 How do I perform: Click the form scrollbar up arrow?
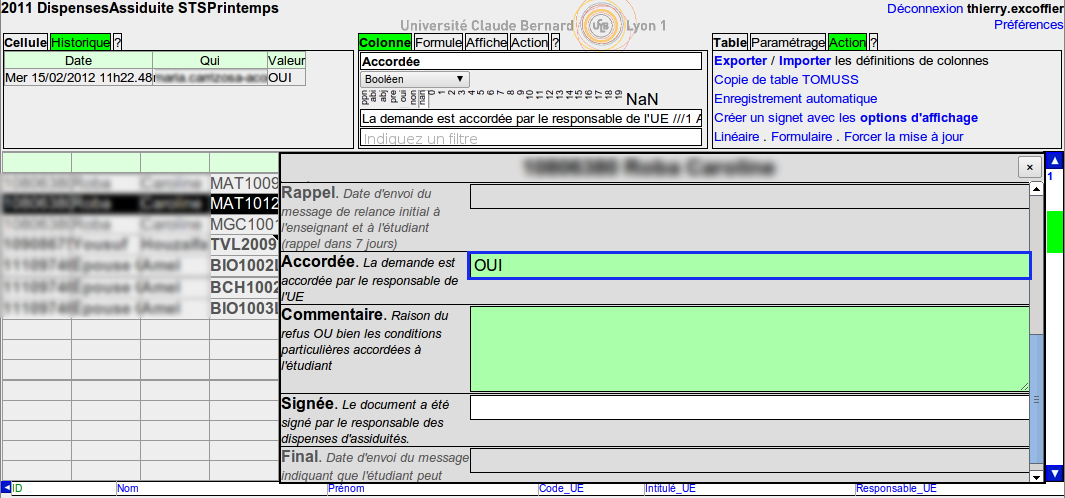[x=1037, y=190]
